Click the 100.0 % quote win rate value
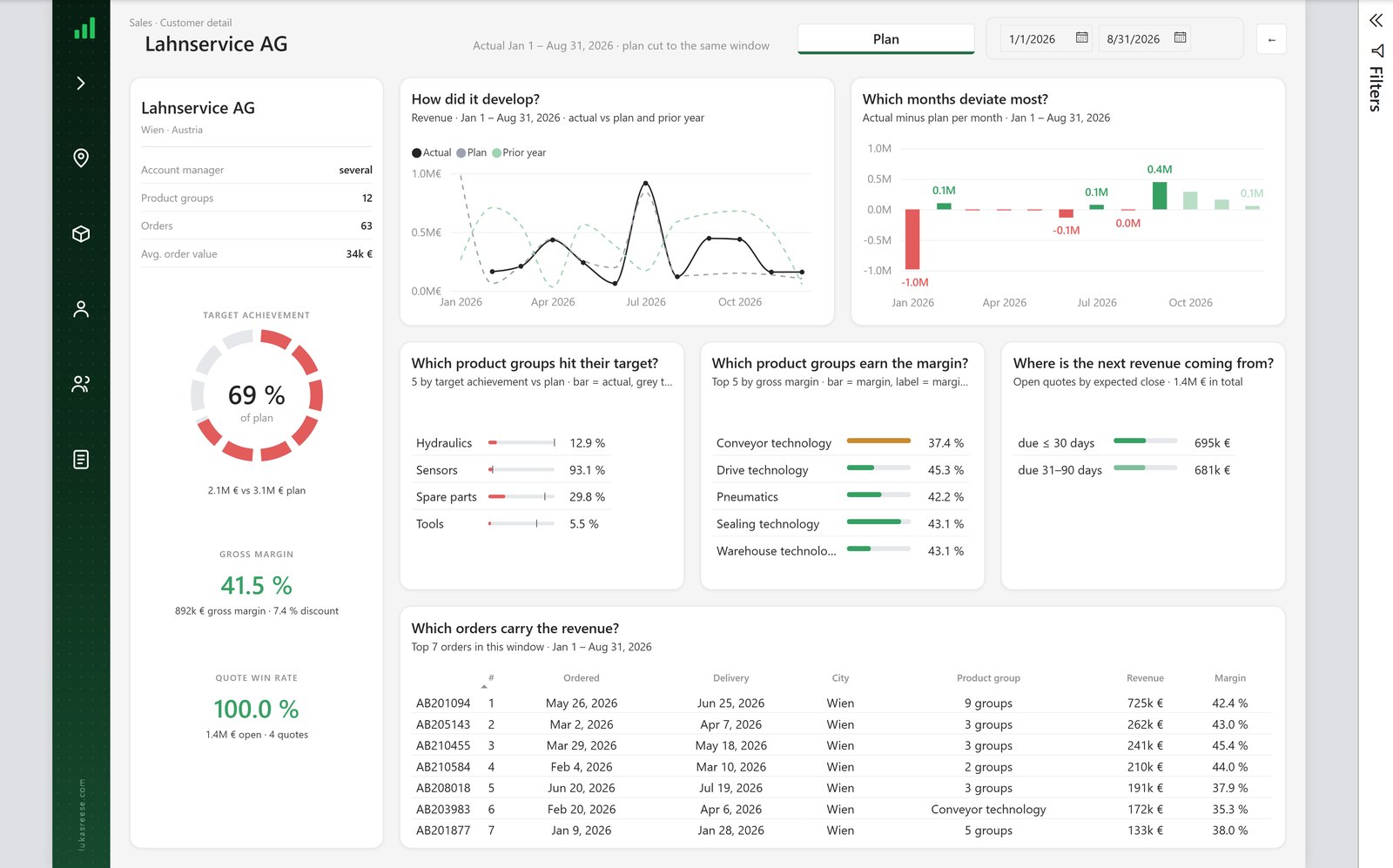Image resolution: width=1393 pixels, height=868 pixels. point(257,709)
